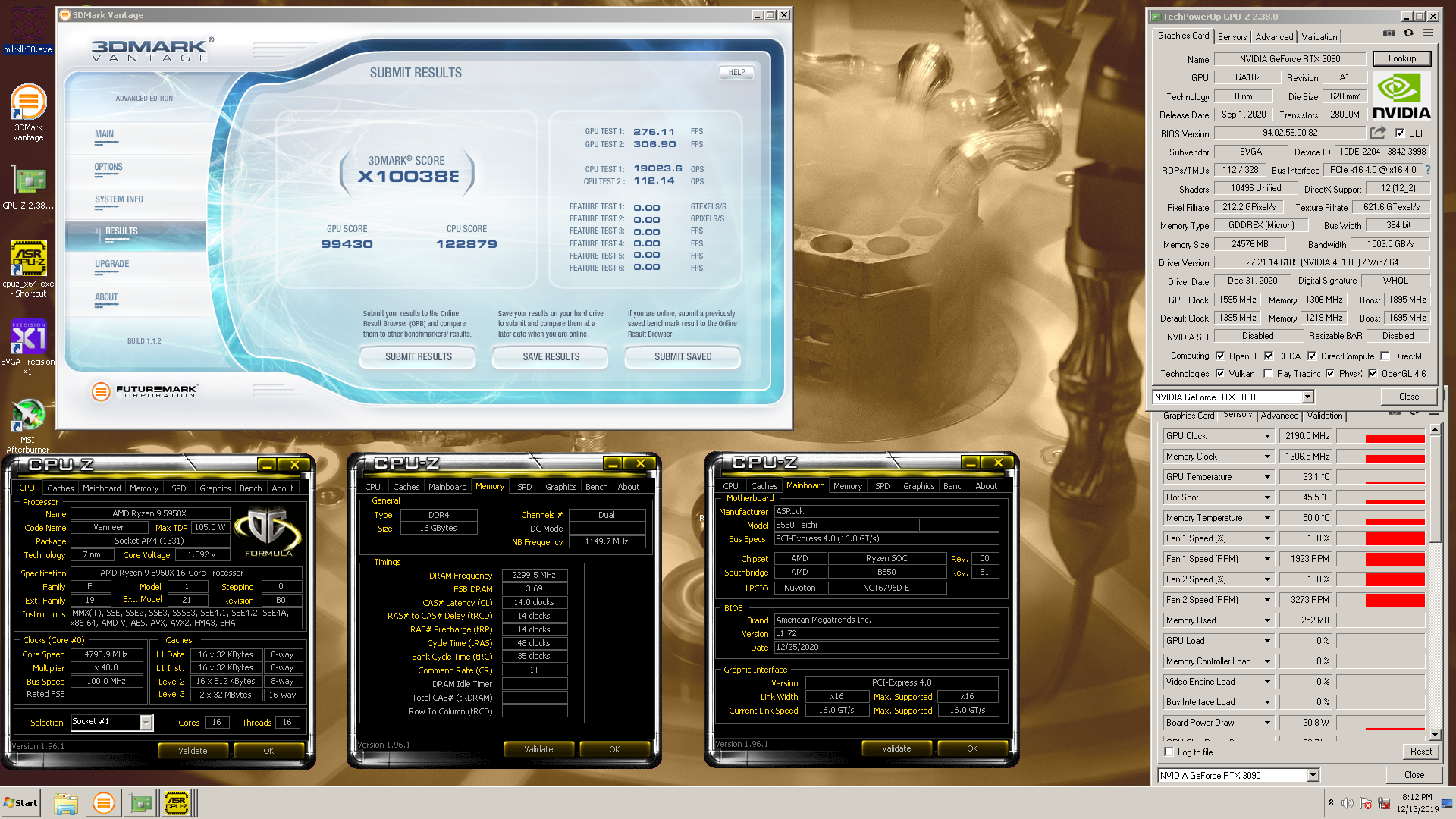Click the BIOS export share icon in GPU-Z

click(1378, 133)
